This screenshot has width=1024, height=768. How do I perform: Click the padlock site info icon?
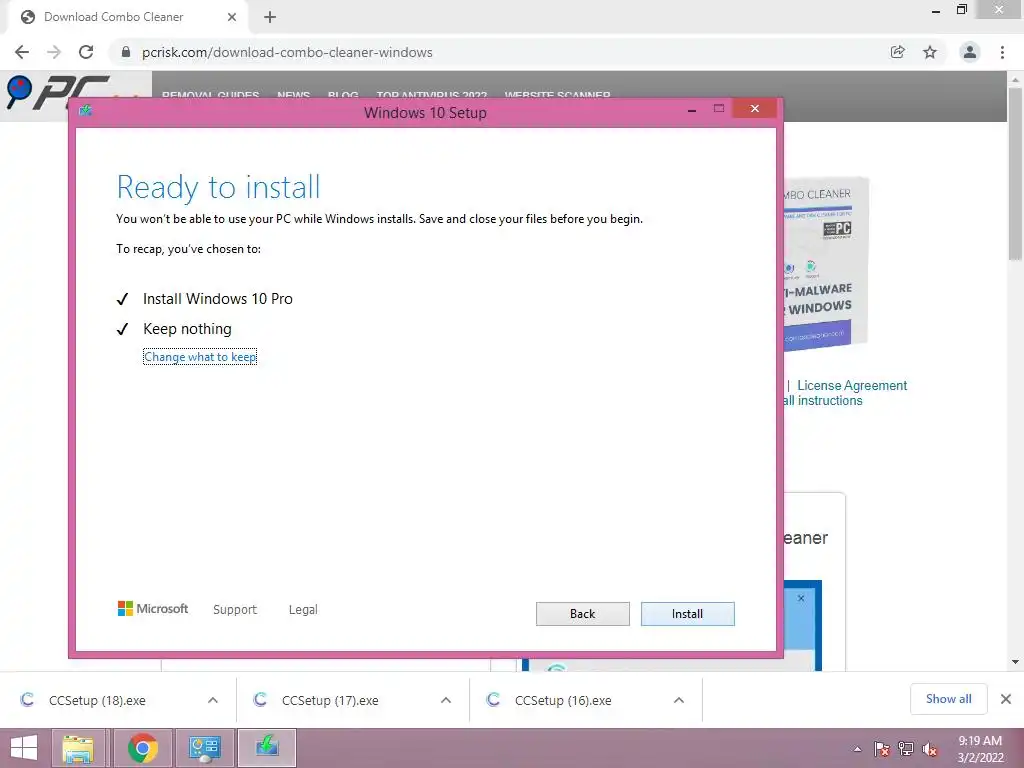(x=126, y=52)
